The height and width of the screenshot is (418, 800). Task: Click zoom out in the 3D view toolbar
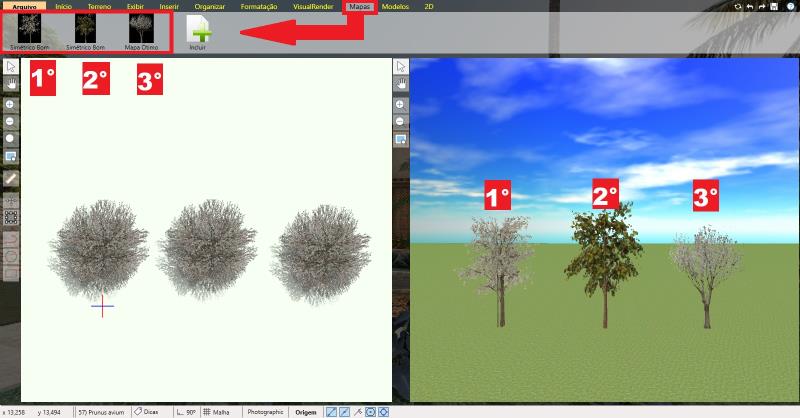(x=400, y=121)
